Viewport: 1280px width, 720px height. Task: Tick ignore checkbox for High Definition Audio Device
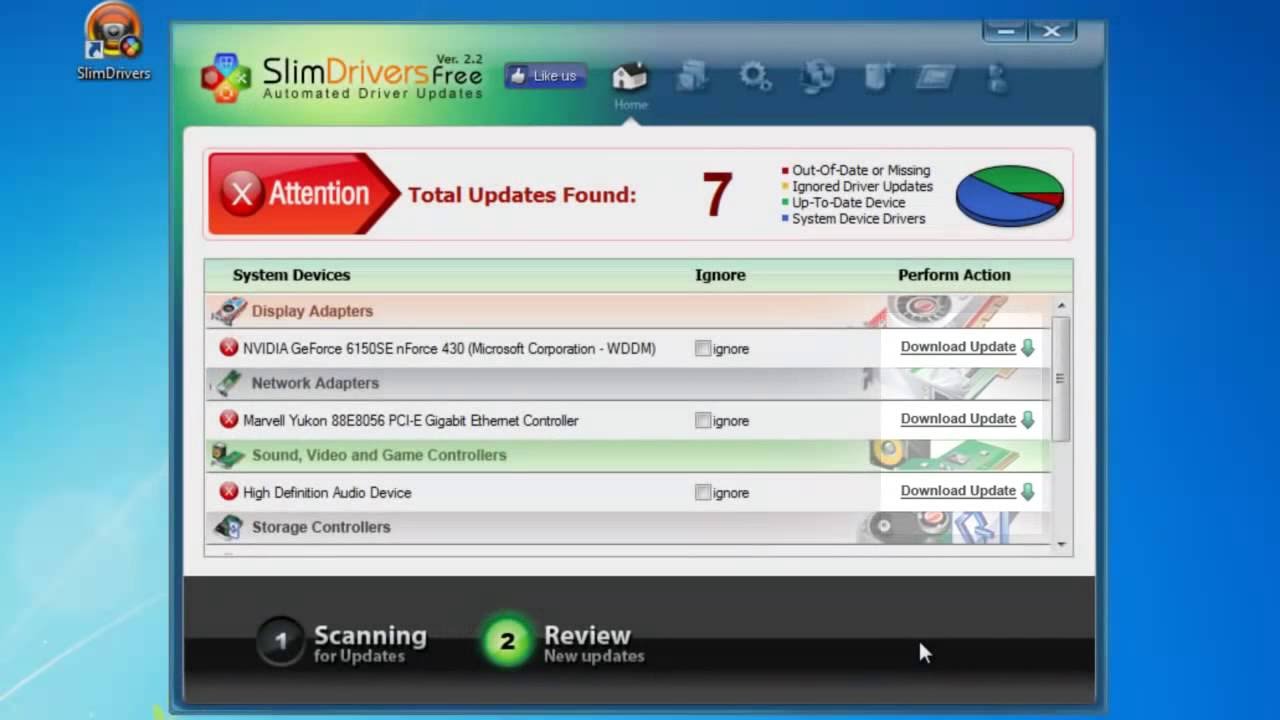coord(703,493)
